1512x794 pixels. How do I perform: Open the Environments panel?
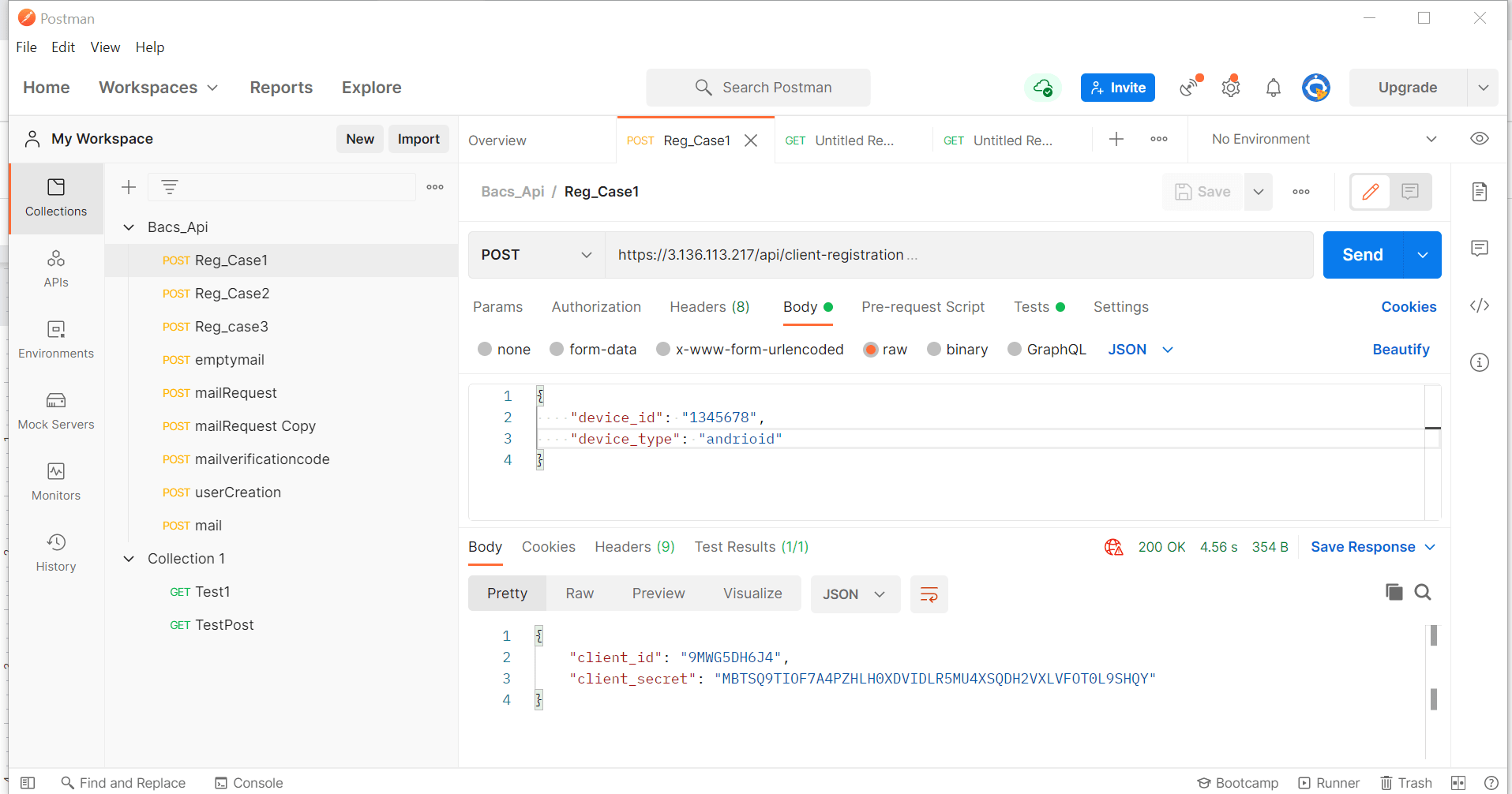click(55, 339)
